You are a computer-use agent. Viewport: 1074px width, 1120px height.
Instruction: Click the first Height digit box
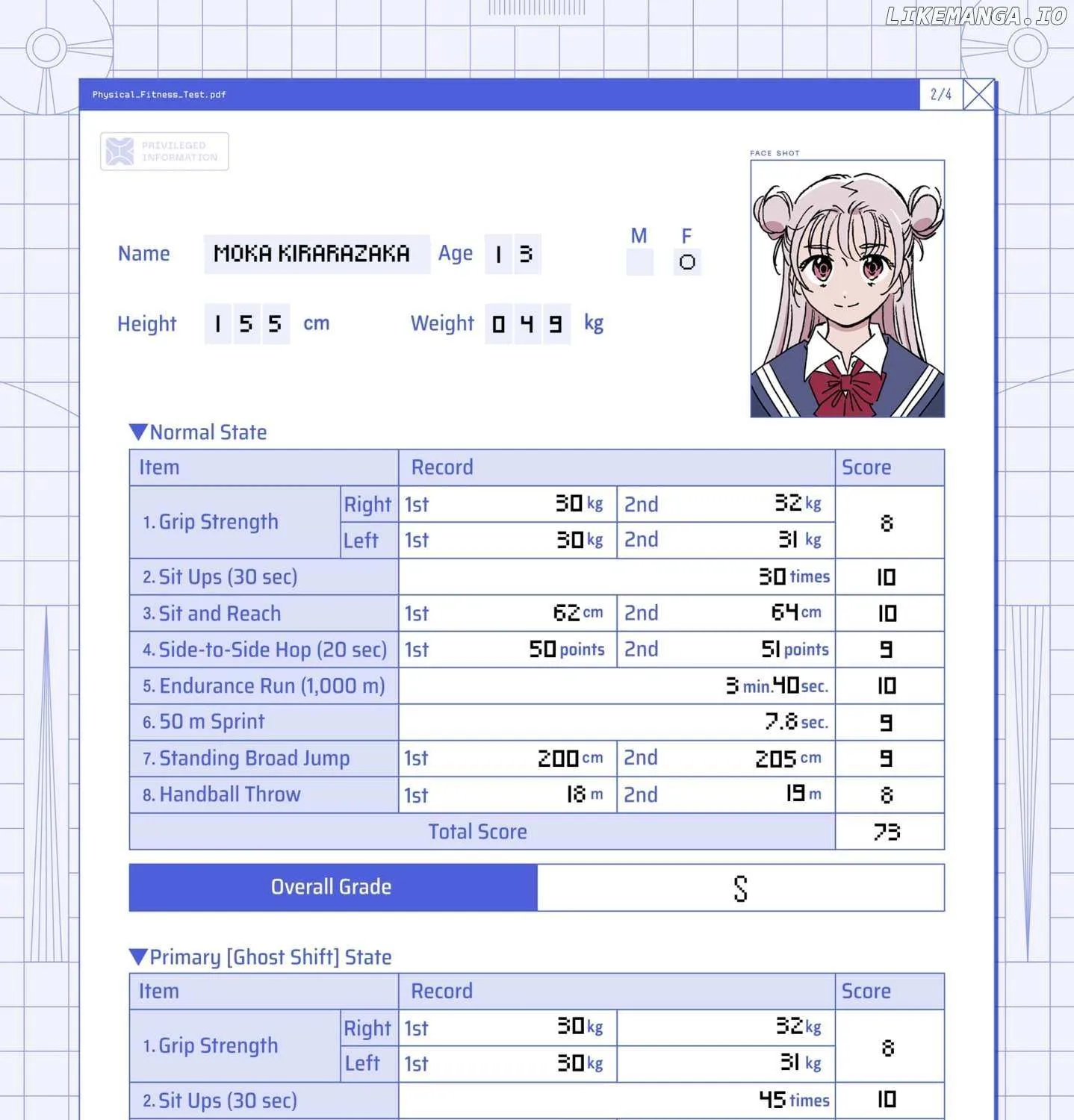tap(217, 324)
